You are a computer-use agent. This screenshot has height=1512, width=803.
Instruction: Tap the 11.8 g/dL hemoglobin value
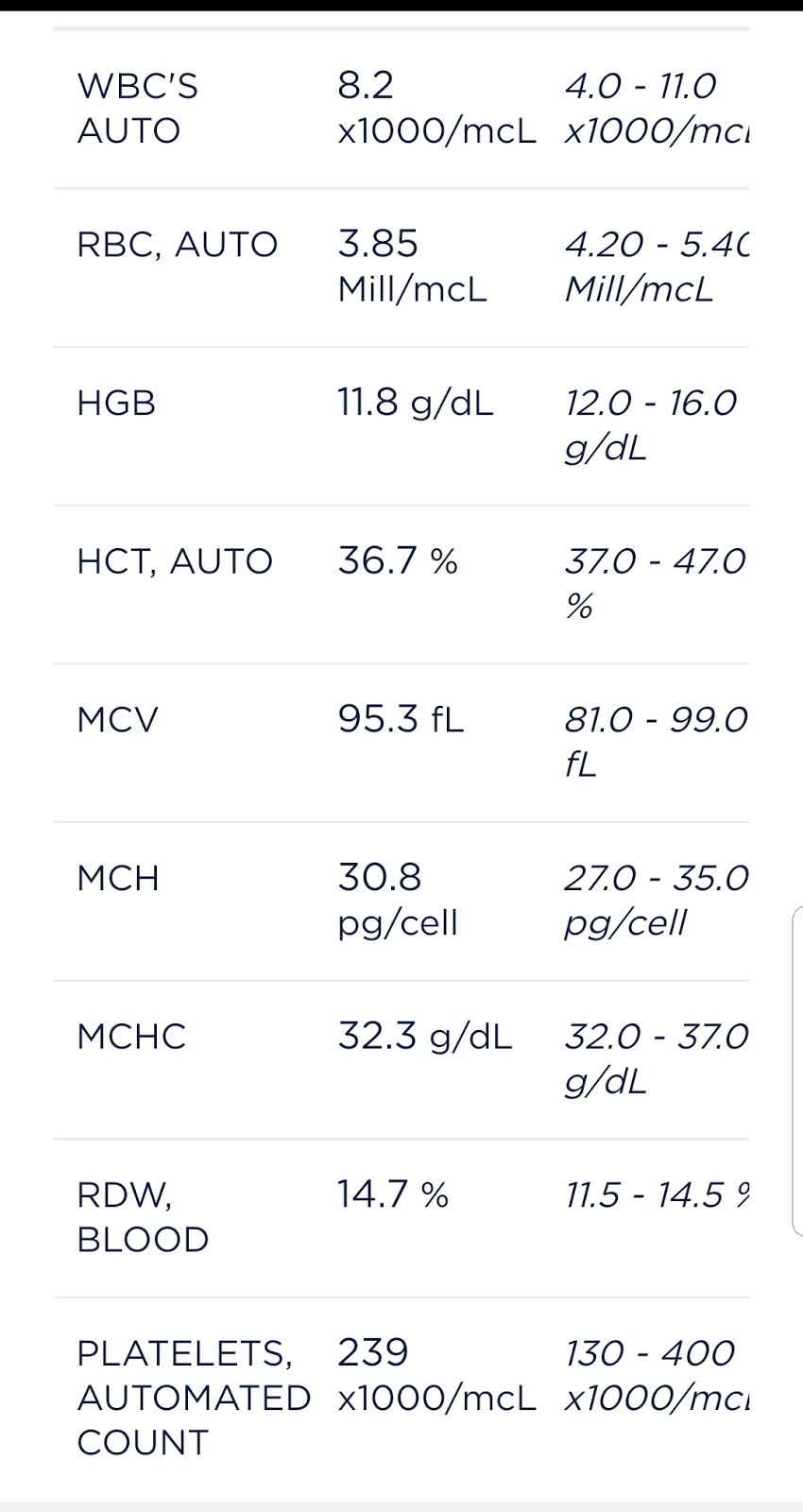416,404
